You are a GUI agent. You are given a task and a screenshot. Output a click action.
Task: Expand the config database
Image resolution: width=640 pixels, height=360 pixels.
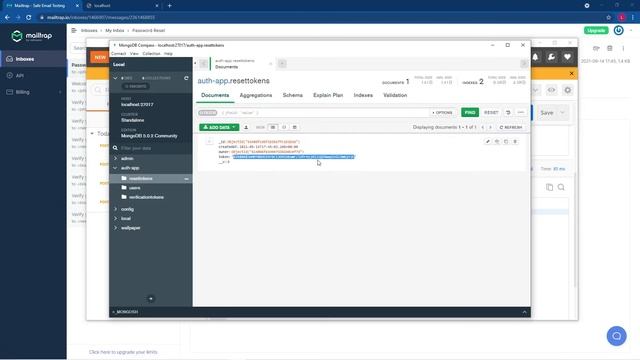(x=116, y=209)
